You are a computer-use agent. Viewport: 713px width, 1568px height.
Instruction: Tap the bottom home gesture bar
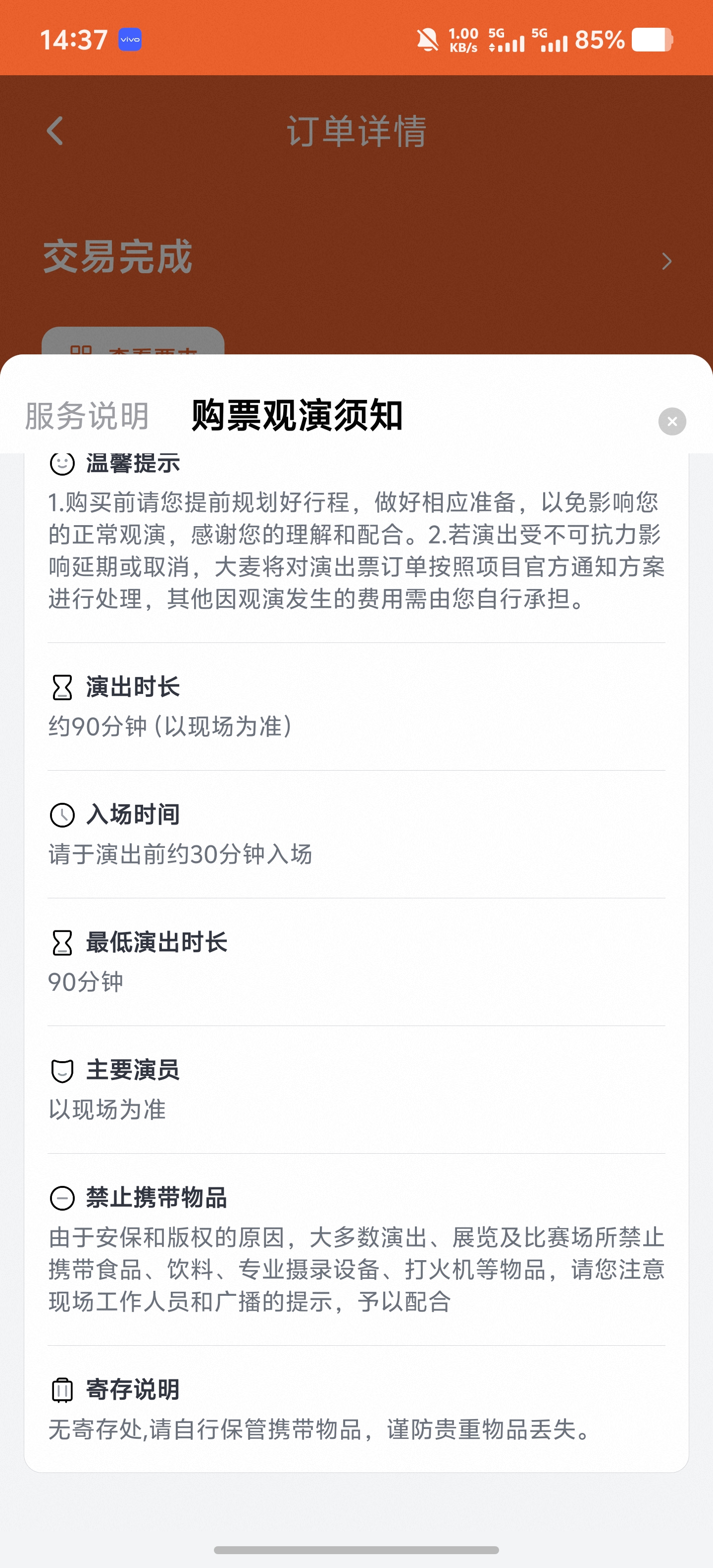pyautogui.click(x=356, y=1550)
